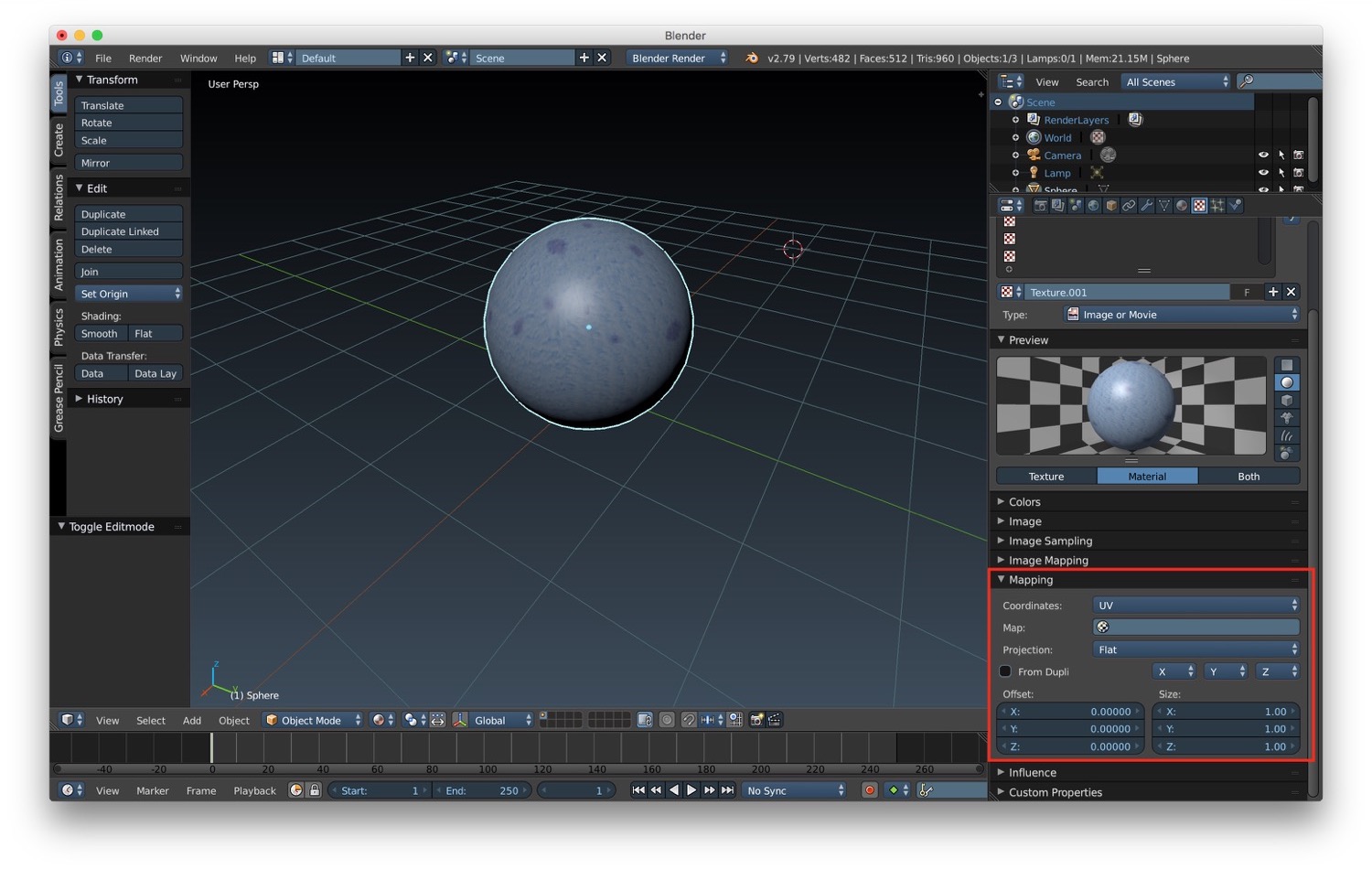Open the Scene properties tab
Image resolution: width=1372 pixels, height=869 pixels.
1075,206
